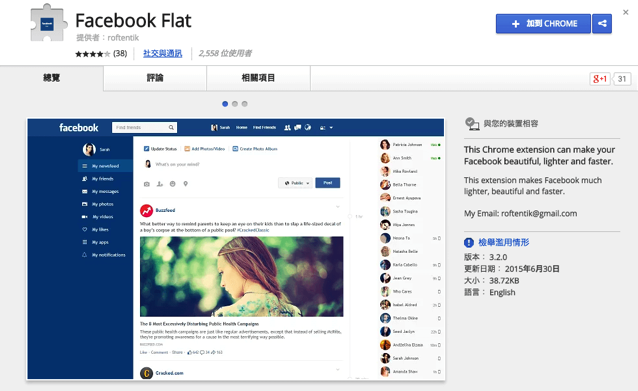Click the 大小 38.72KB size text

coord(492,281)
